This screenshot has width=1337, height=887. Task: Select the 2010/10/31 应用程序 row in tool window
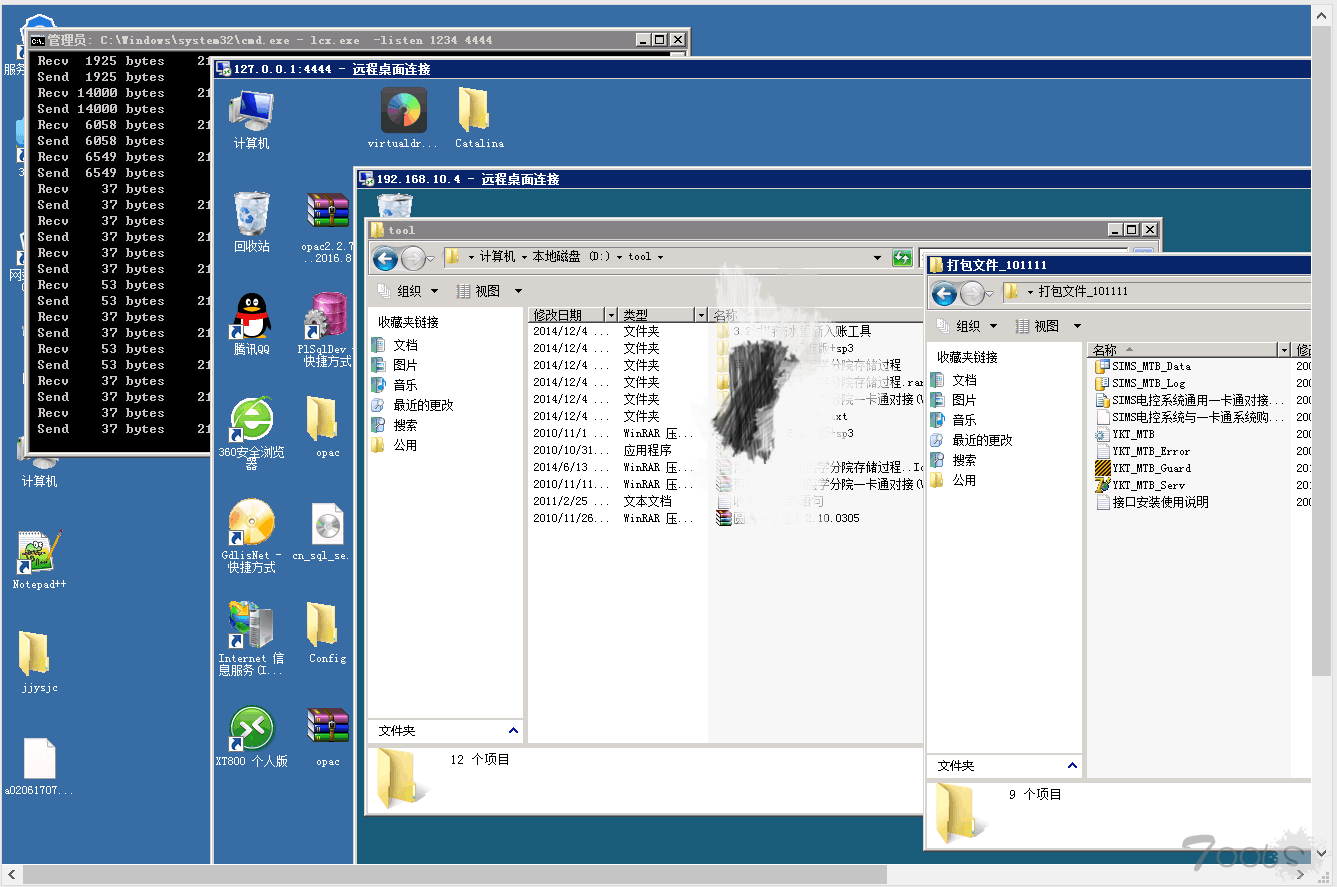[725, 450]
